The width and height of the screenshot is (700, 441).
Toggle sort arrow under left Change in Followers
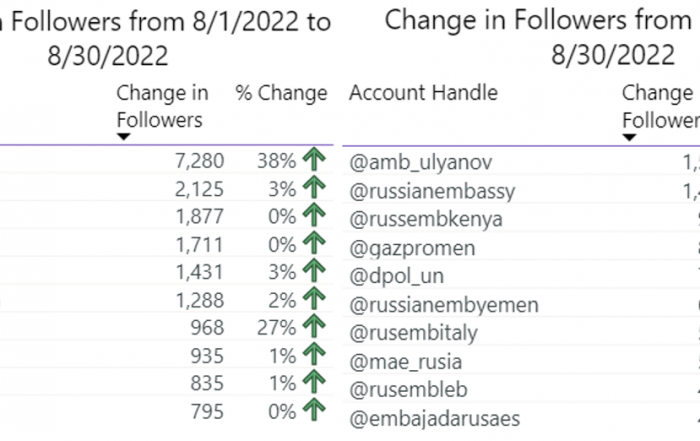tap(124, 137)
